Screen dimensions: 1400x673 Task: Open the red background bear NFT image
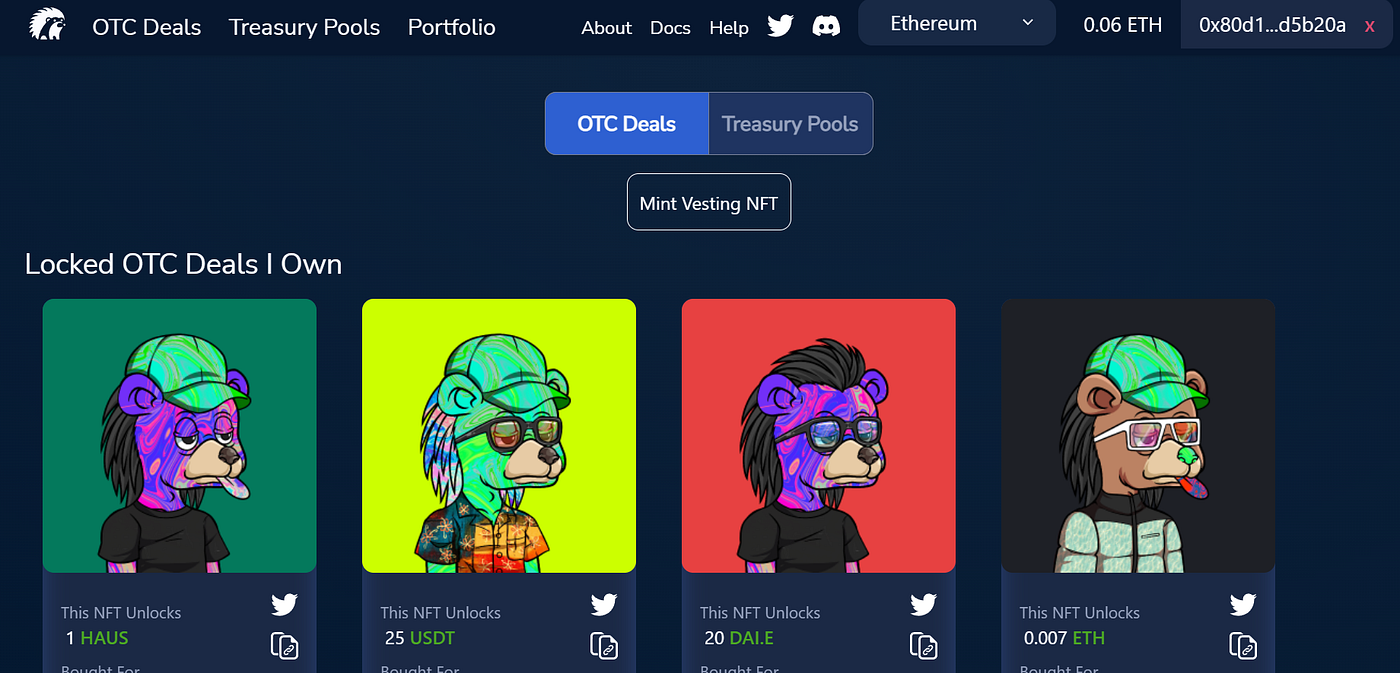point(819,436)
